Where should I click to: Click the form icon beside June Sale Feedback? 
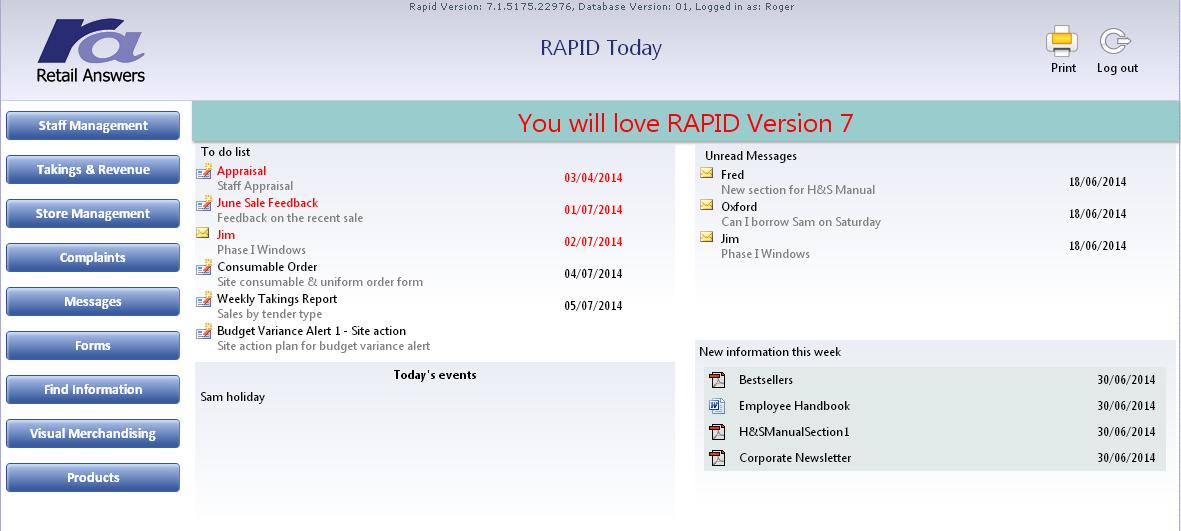coord(203,203)
